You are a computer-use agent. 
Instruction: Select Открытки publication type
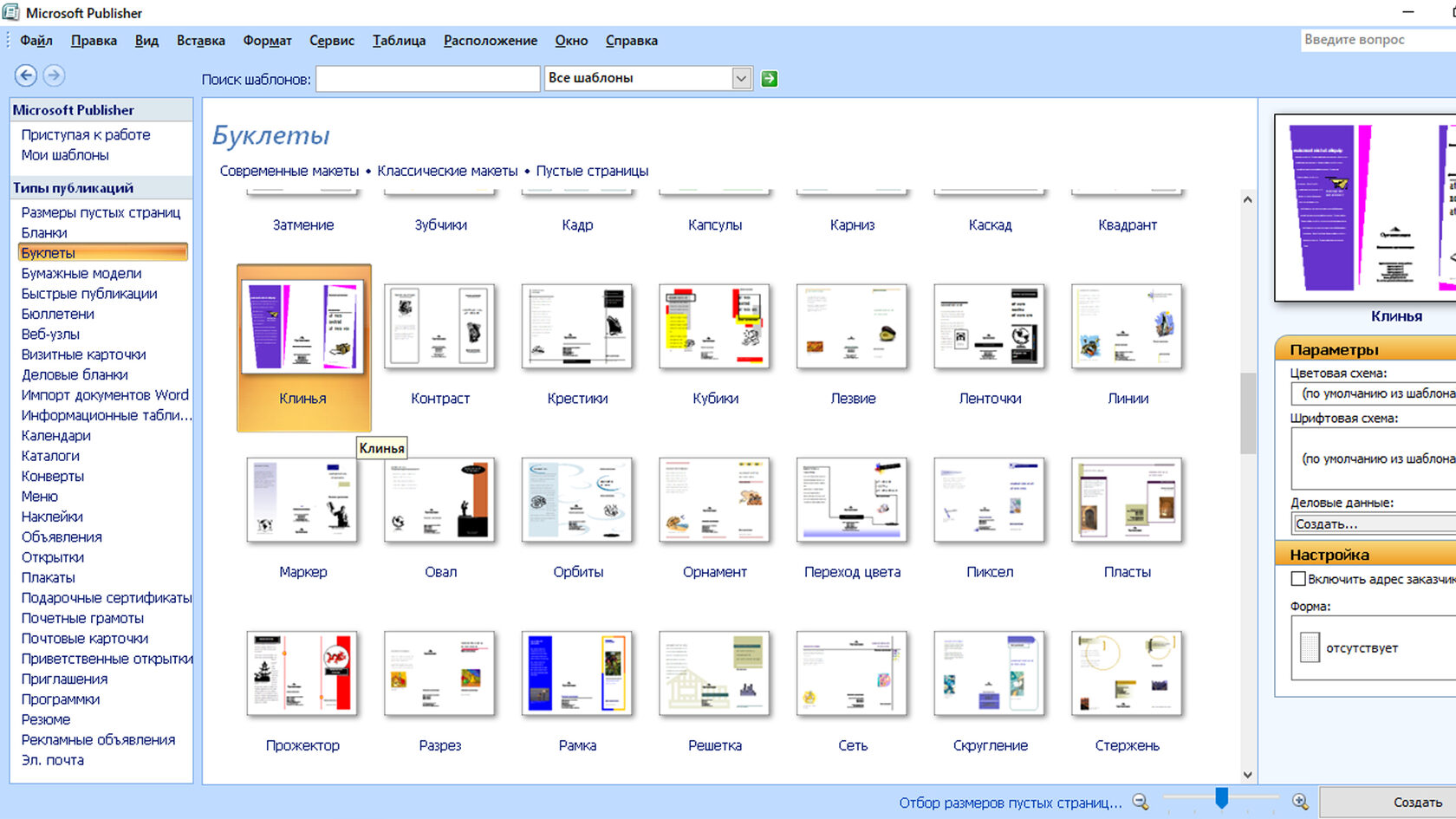pyautogui.click(x=53, y=557)
